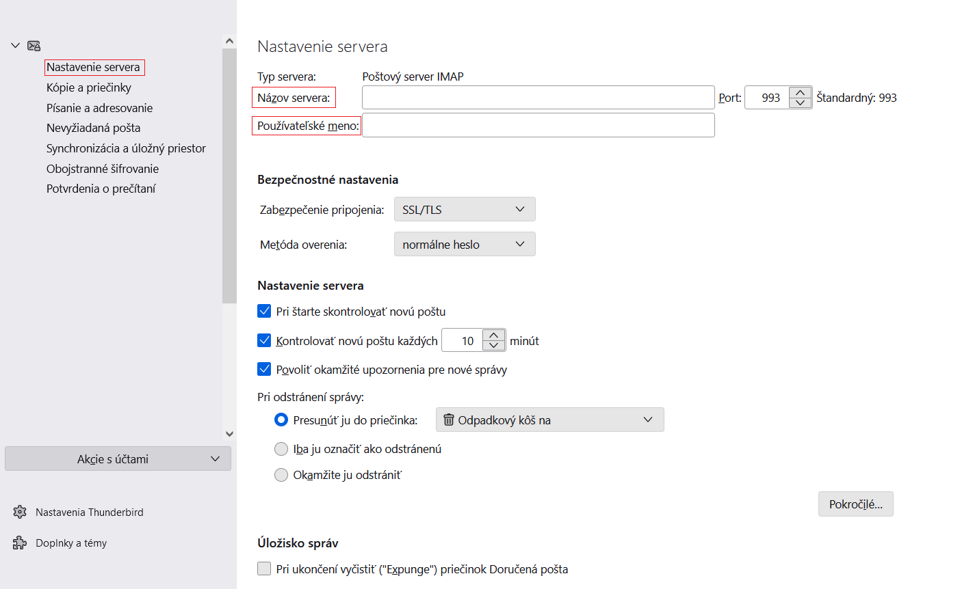
Task: Open Kópie a priečinky settings section
Action: pyautogui.click(x=89, y=88)
